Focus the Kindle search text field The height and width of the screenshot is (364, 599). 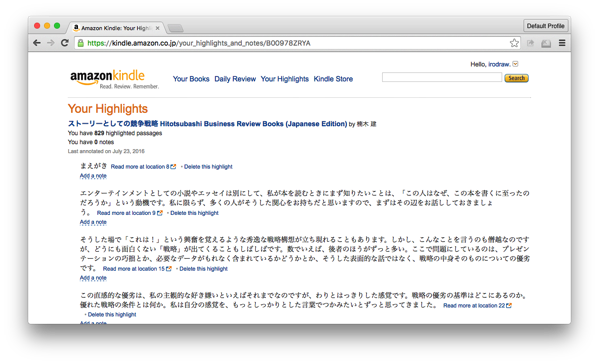[442, 77]
